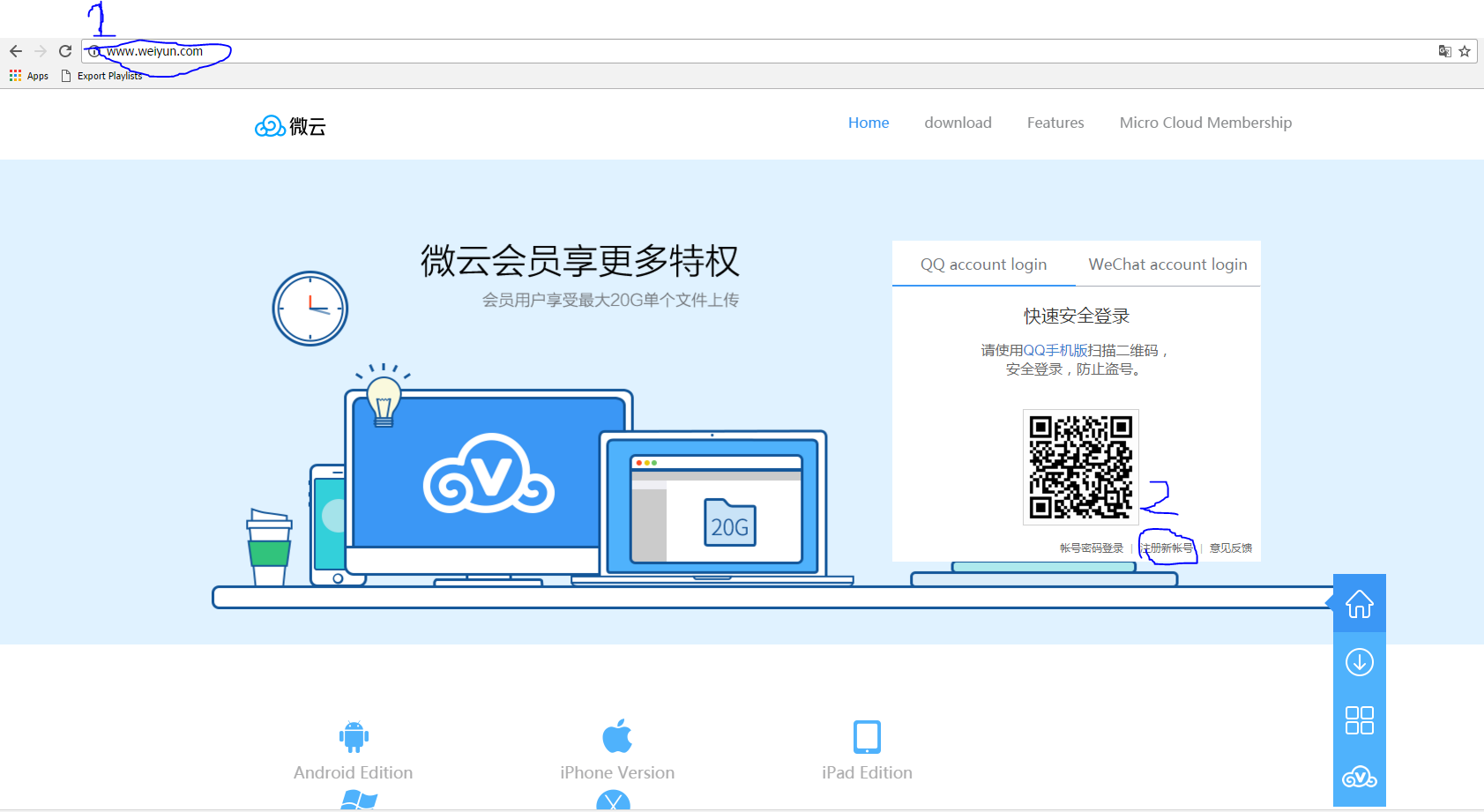Click the iPhone Version label
Screen dimensions: 1484x812
coord(617,772)
